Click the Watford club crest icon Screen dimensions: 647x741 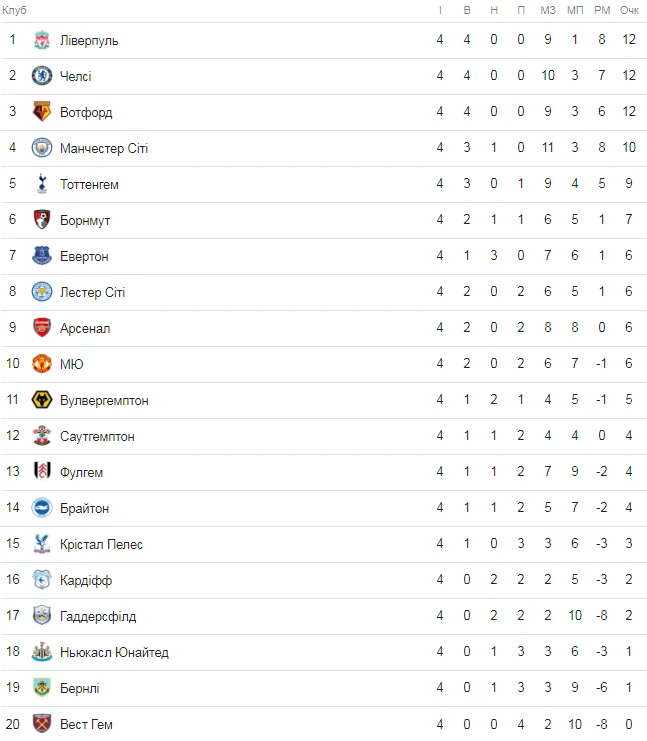pos(41,112)
